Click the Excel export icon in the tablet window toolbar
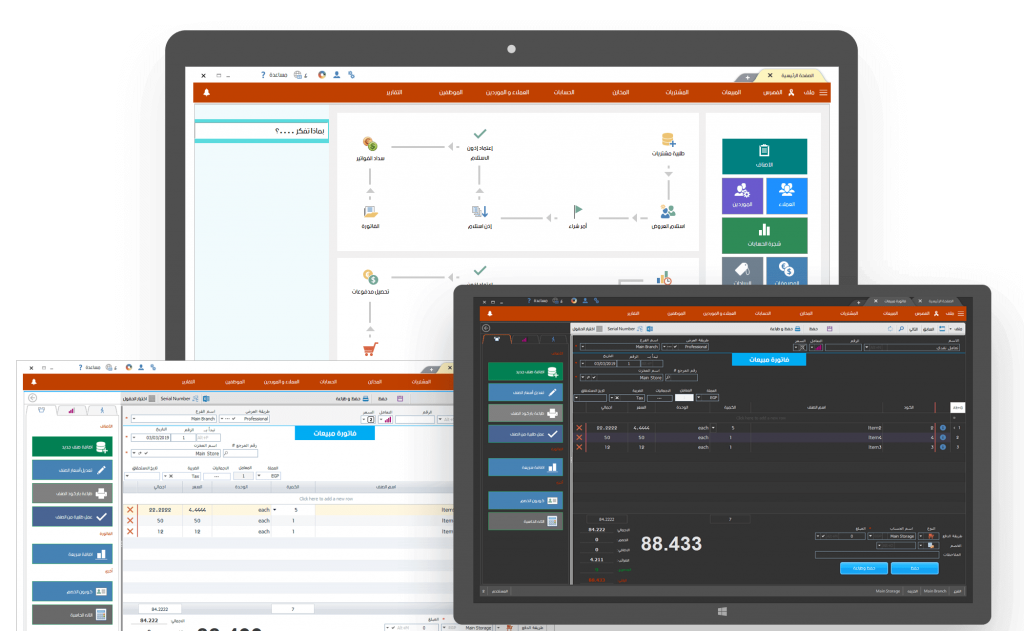Screen dimensions: 1024x631 [649, 329]
